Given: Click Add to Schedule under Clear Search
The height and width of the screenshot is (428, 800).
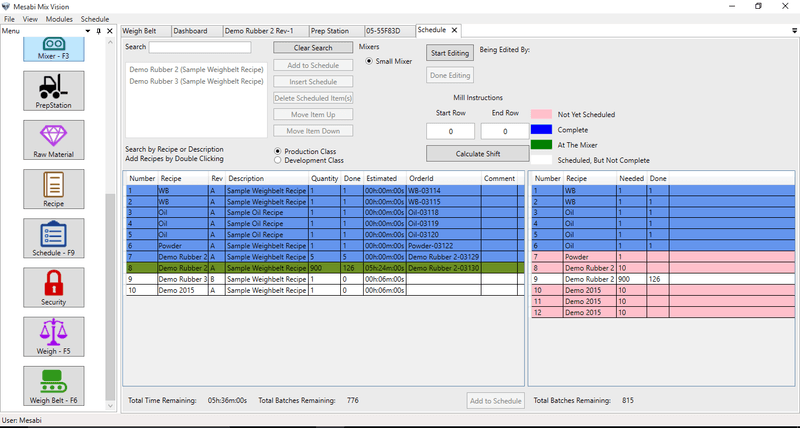Looking at the screenshot, I should point(313,65).
